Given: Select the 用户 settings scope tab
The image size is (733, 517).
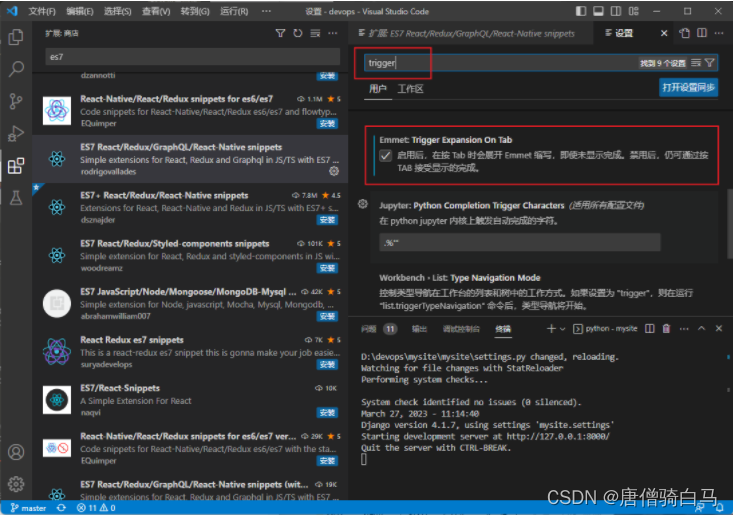Looking at the screenshot, I should click(377, 89).
